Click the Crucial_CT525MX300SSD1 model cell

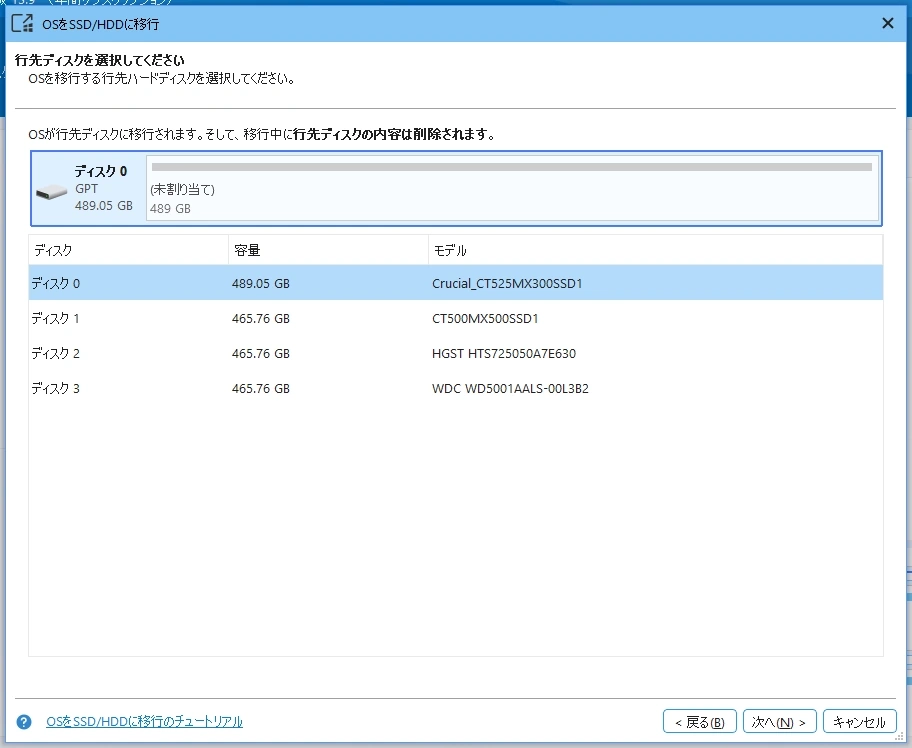tap(507, 283)
